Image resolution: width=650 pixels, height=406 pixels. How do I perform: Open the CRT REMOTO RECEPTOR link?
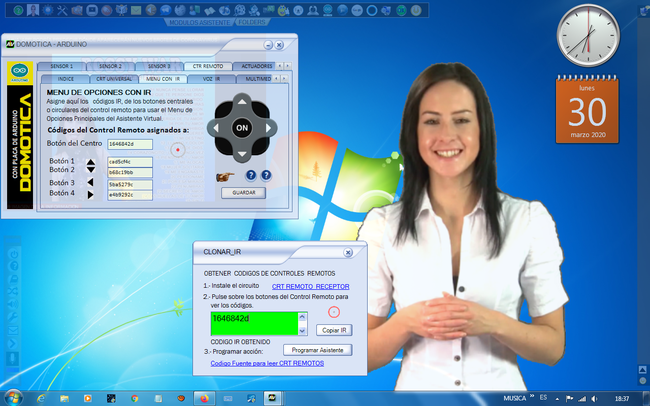310,287
